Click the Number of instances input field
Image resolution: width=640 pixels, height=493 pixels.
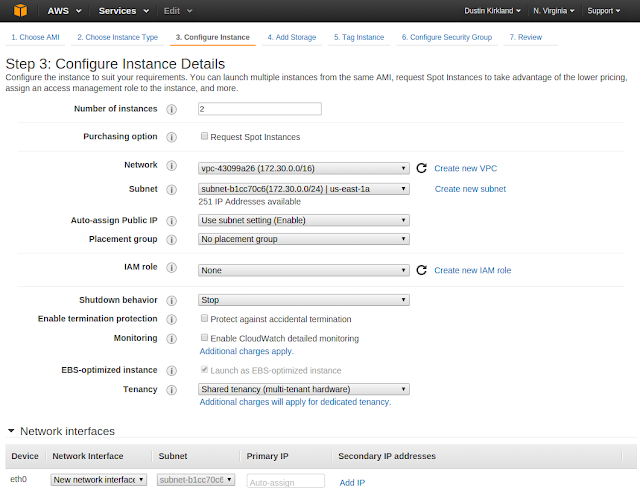[x=260, y=109]
